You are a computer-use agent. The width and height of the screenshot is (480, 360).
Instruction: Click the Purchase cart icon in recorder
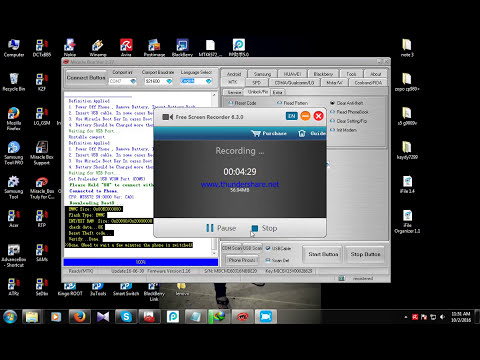click(269, 133)
